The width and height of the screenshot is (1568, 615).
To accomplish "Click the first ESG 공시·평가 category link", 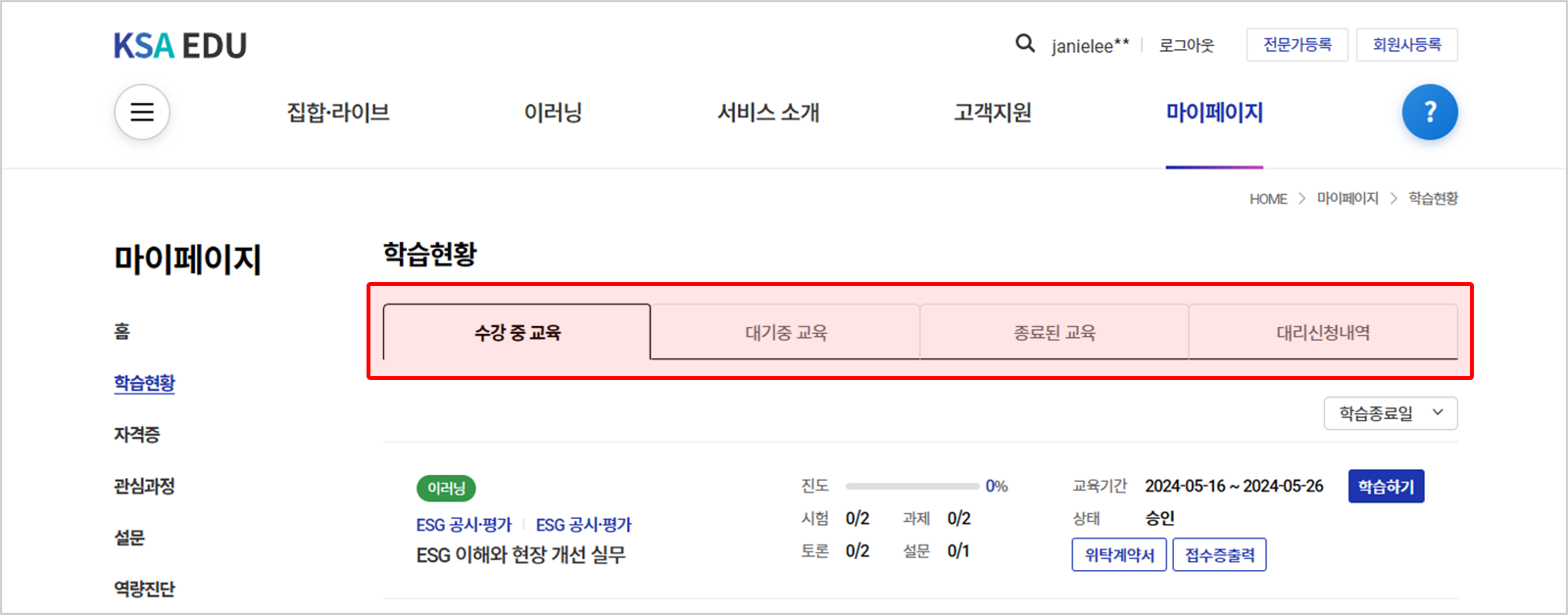I will (464, 525).
